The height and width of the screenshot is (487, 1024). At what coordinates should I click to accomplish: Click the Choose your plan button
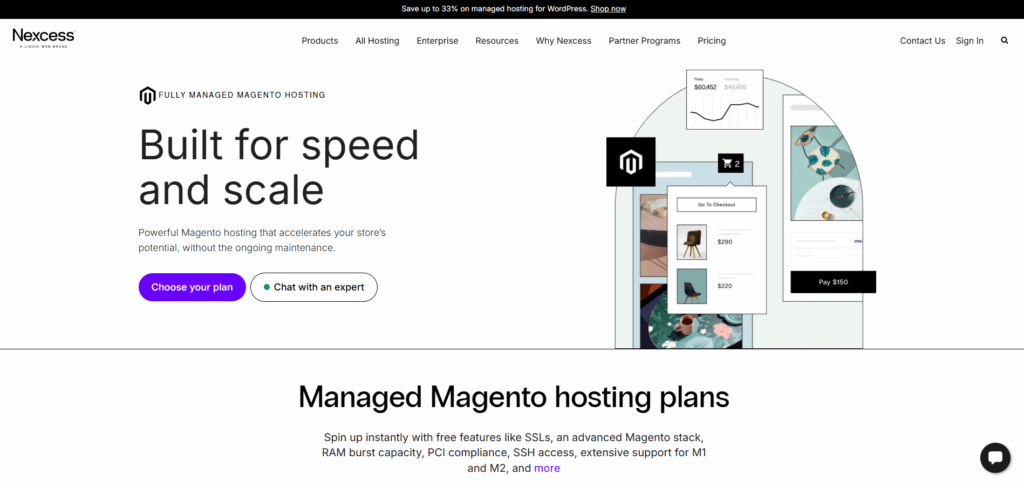(x=192, y=287)
